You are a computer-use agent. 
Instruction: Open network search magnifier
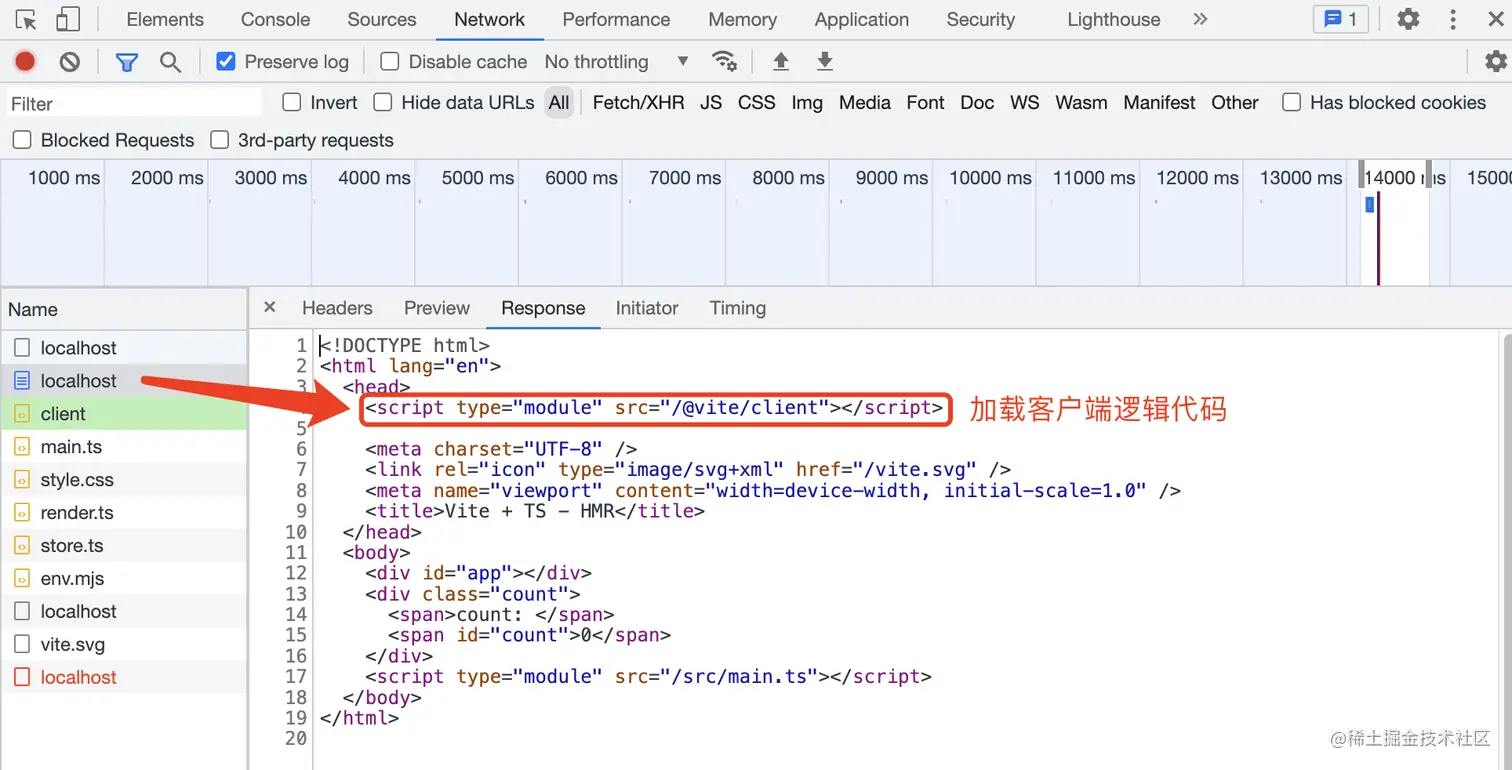[171, 62]
